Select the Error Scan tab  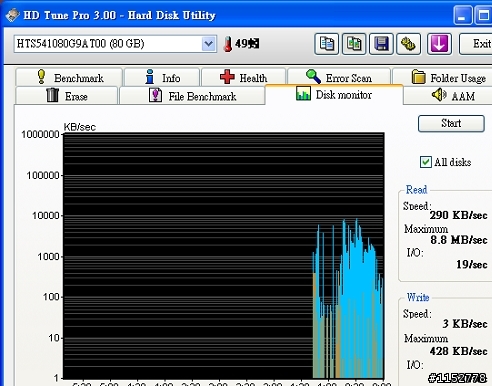pos(339,77)
